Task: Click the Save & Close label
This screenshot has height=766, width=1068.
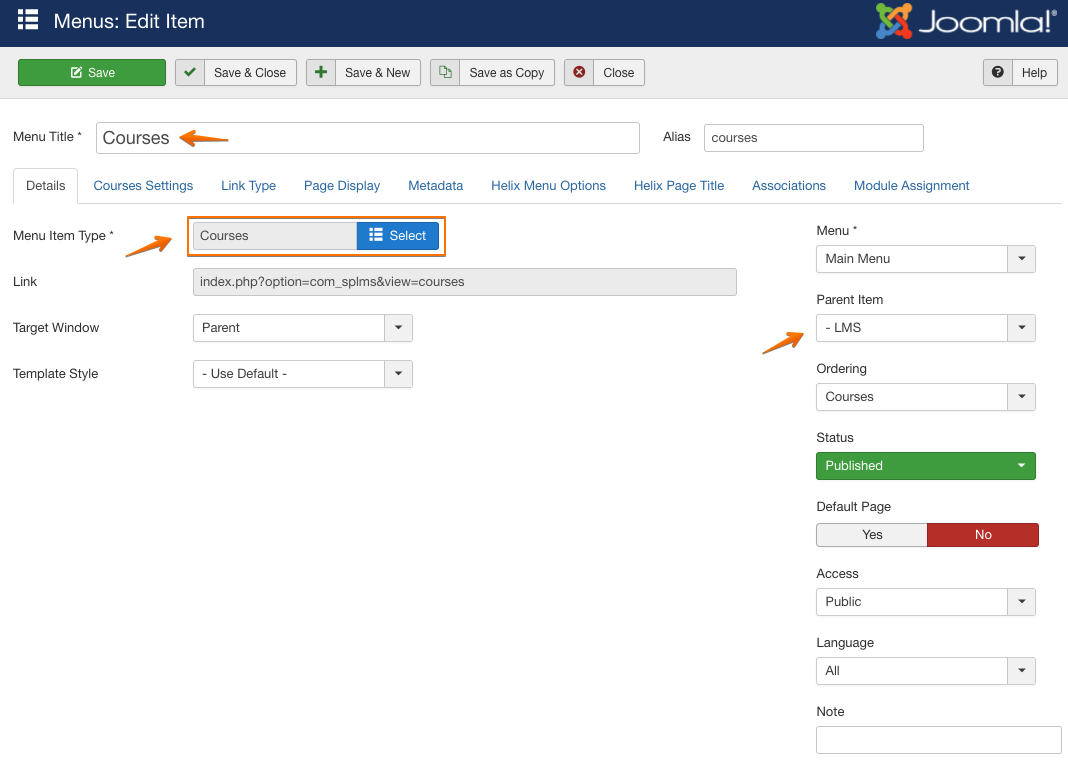Action: pyautogui.click(x=250, y=73)
